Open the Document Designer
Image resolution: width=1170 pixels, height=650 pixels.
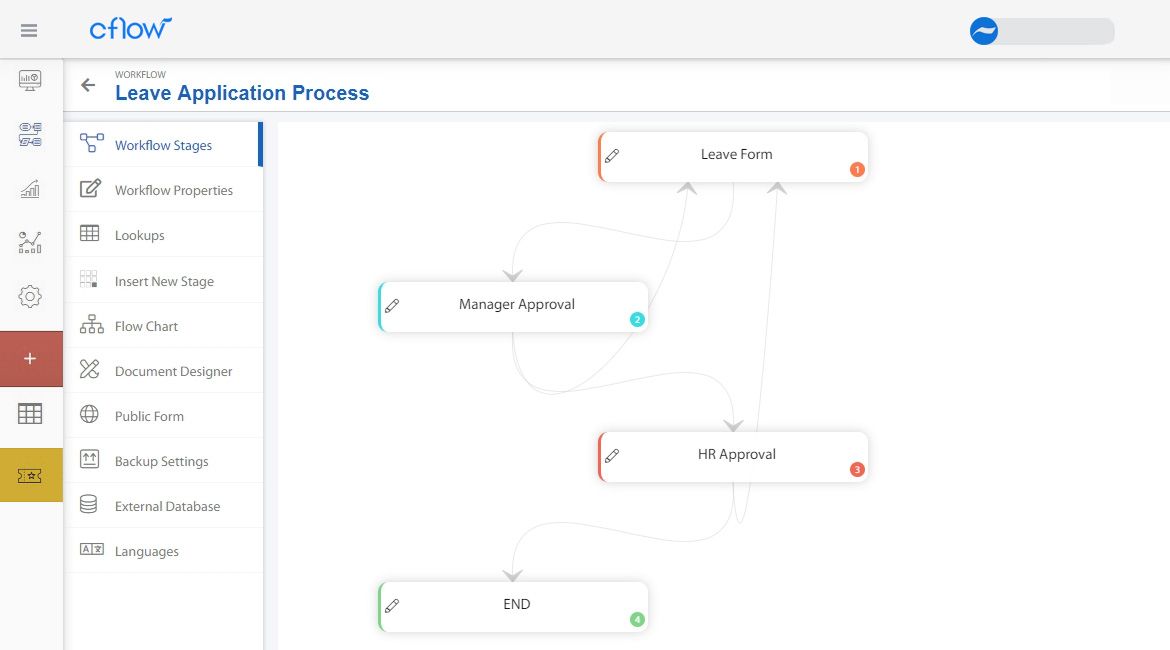[x=172, y=370]
